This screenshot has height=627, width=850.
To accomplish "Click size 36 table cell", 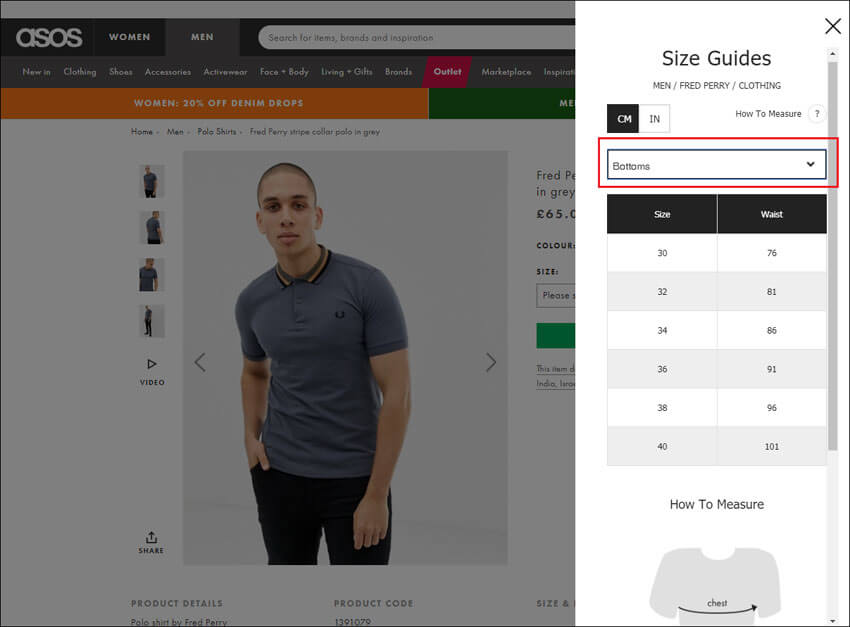I will pyautogui.click(x=662, y=369).
